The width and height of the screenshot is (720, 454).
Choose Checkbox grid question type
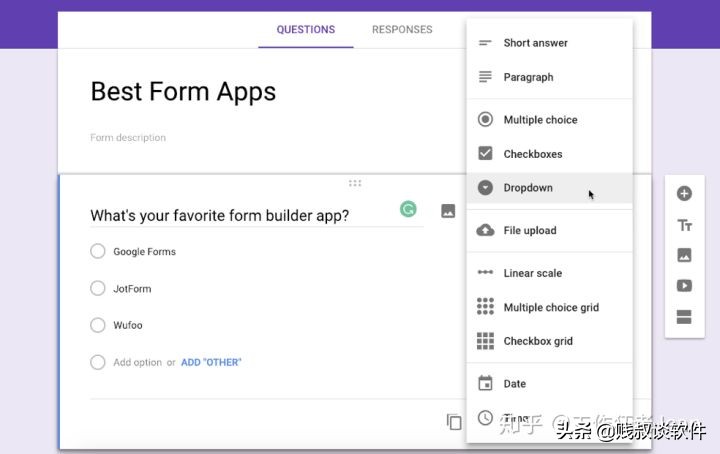pos(549,341)
